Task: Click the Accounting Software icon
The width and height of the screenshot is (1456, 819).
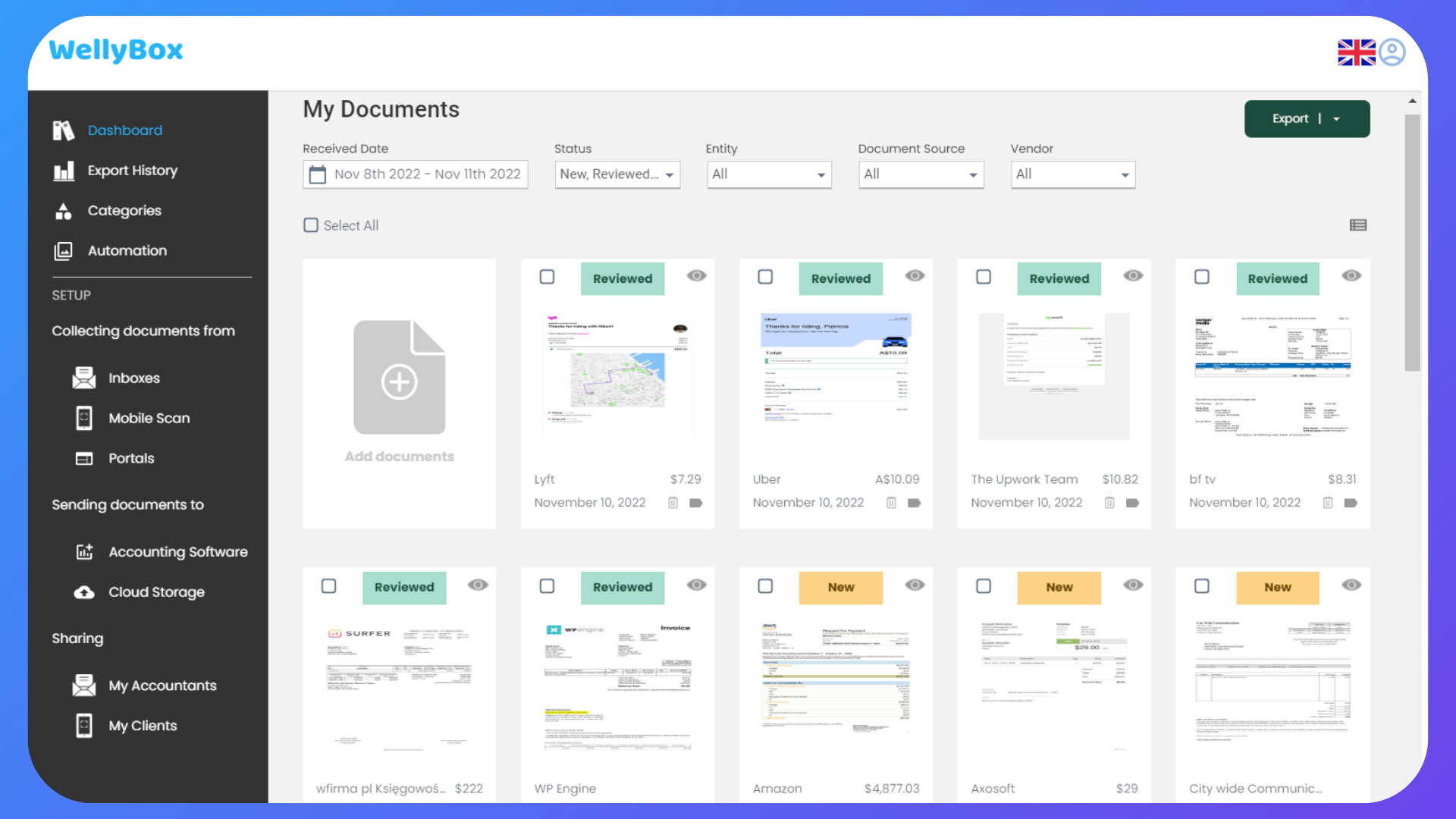Action: (x=85, y=551)
